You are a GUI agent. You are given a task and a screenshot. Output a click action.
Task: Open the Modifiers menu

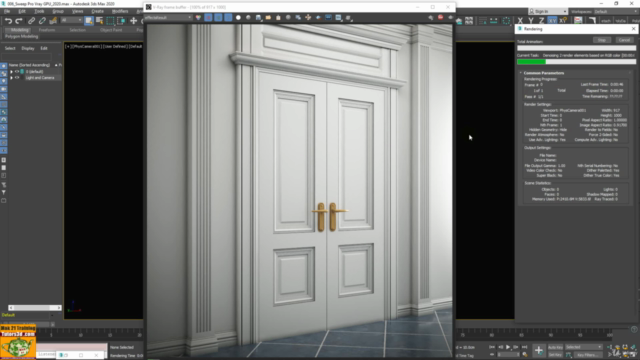coord(120,11)
